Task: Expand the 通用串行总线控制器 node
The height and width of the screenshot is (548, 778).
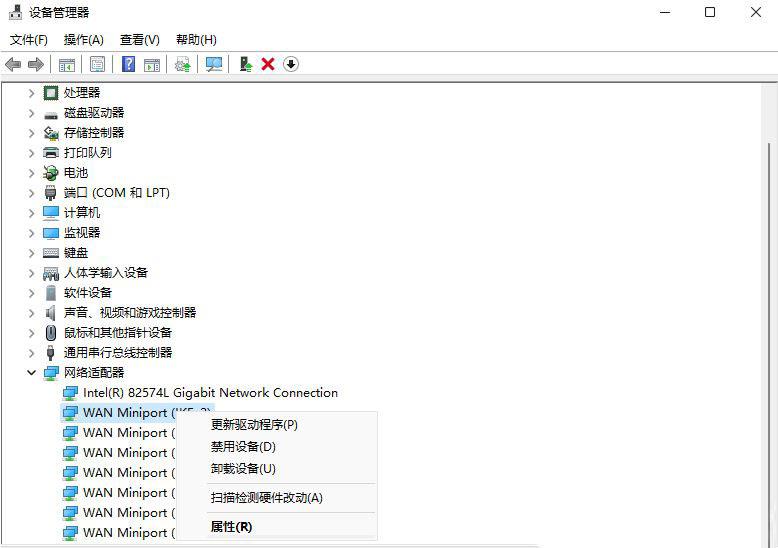Action: pyautogui.click(x=31, y=353)
